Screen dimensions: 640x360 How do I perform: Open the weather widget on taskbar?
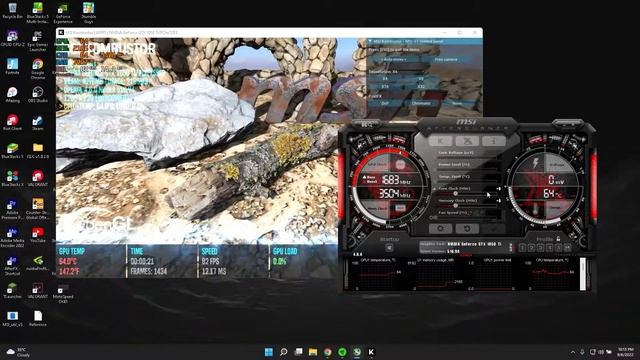click(18, 352)
